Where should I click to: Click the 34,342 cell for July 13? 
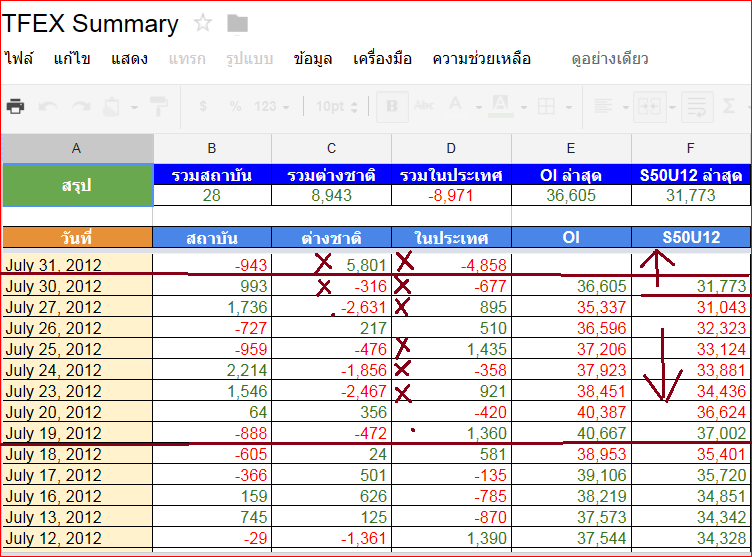691,517
